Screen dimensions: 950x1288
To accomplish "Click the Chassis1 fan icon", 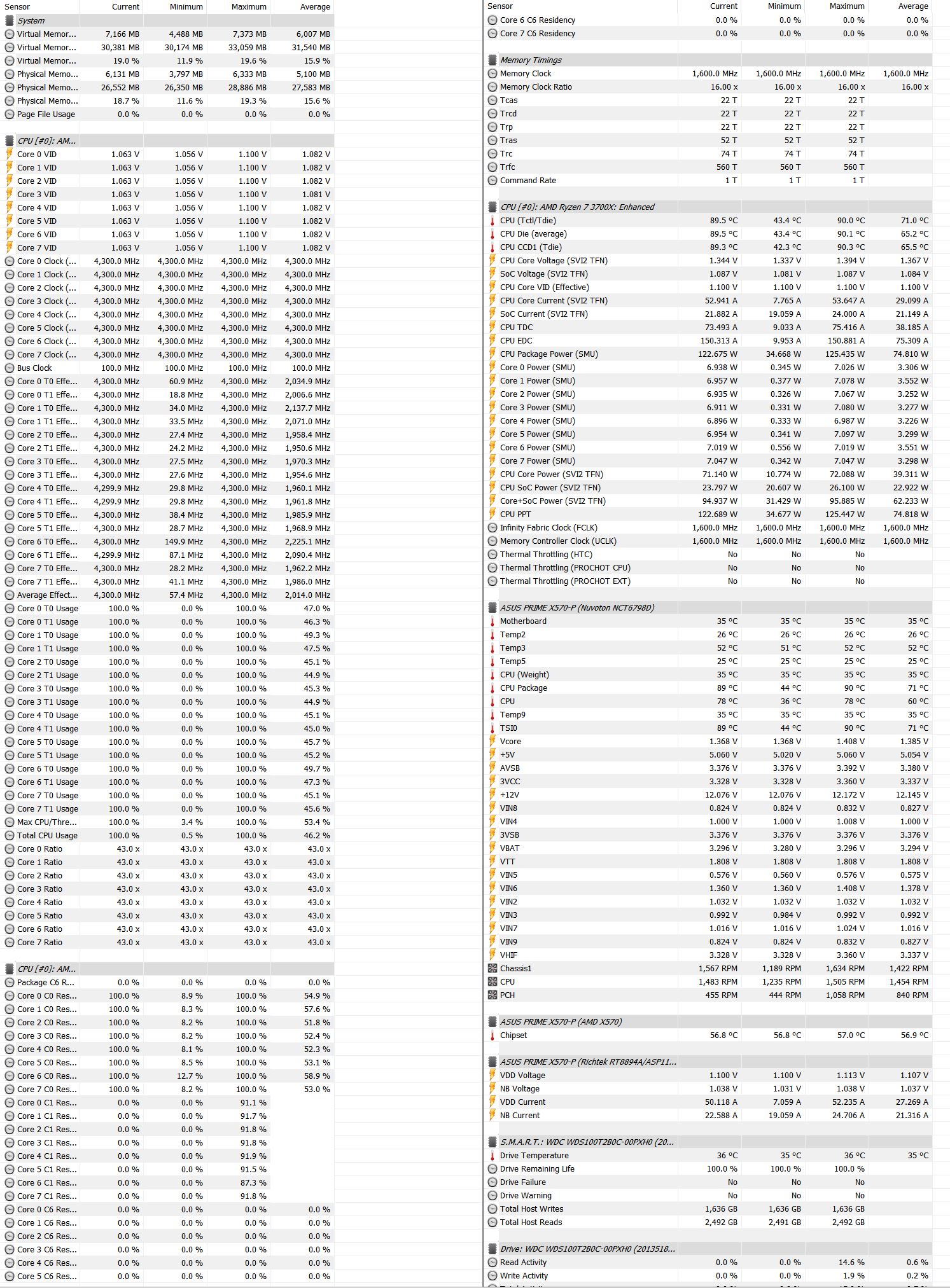I will [x=492, y=969].
